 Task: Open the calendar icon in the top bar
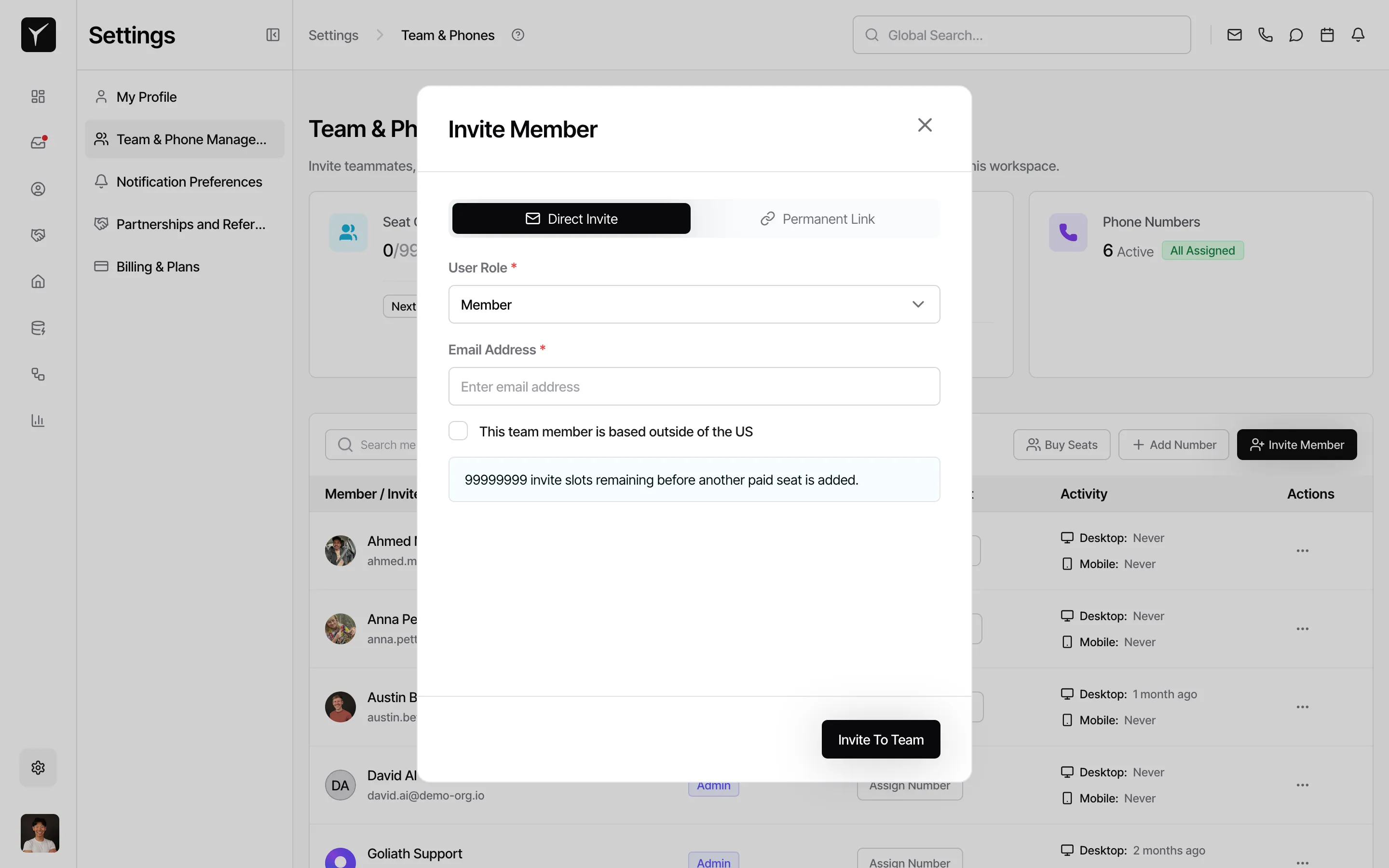pos(1327,34)
